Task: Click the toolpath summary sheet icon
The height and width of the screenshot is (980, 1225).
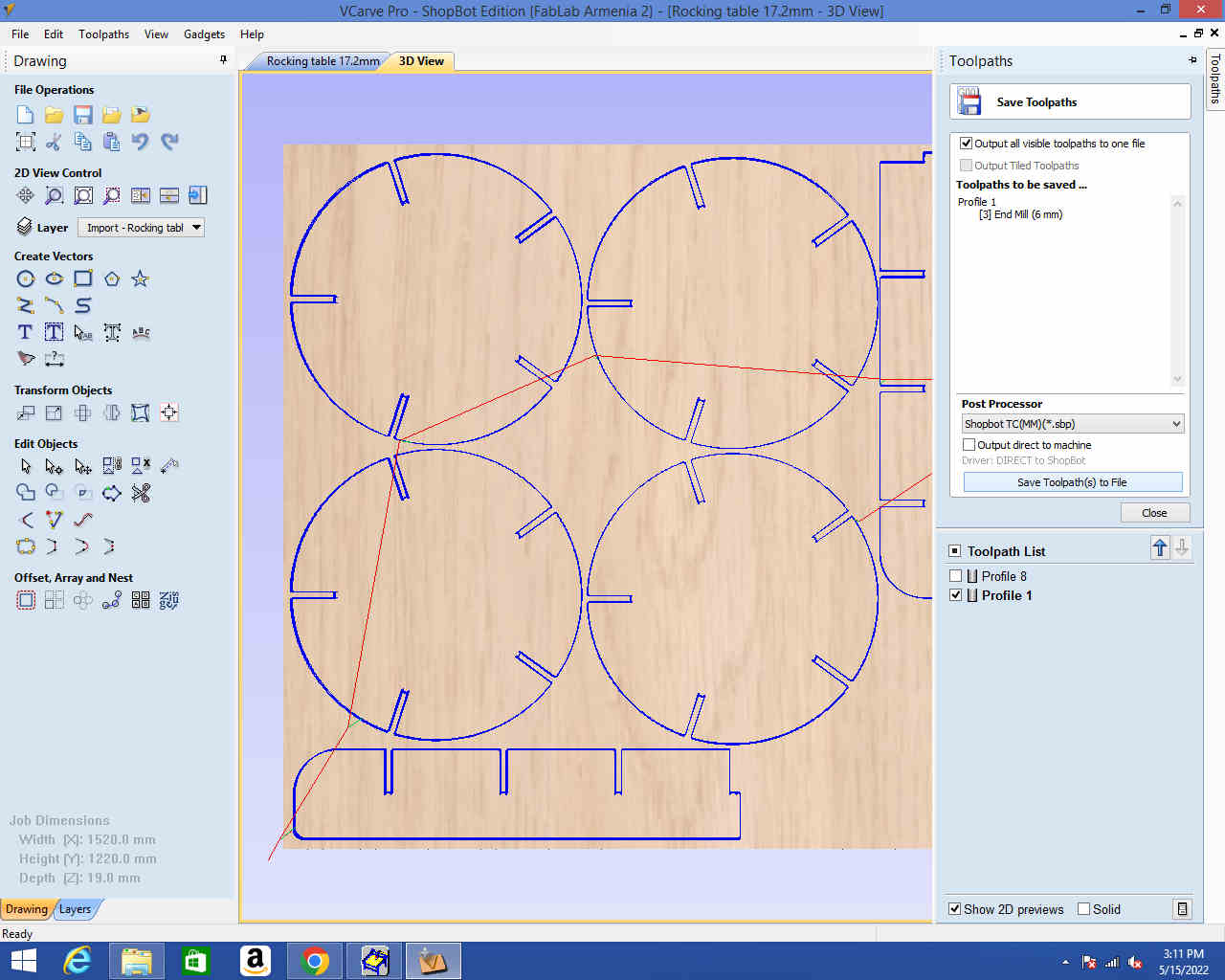Action: pyautogui.click(x=1183, y=909)
